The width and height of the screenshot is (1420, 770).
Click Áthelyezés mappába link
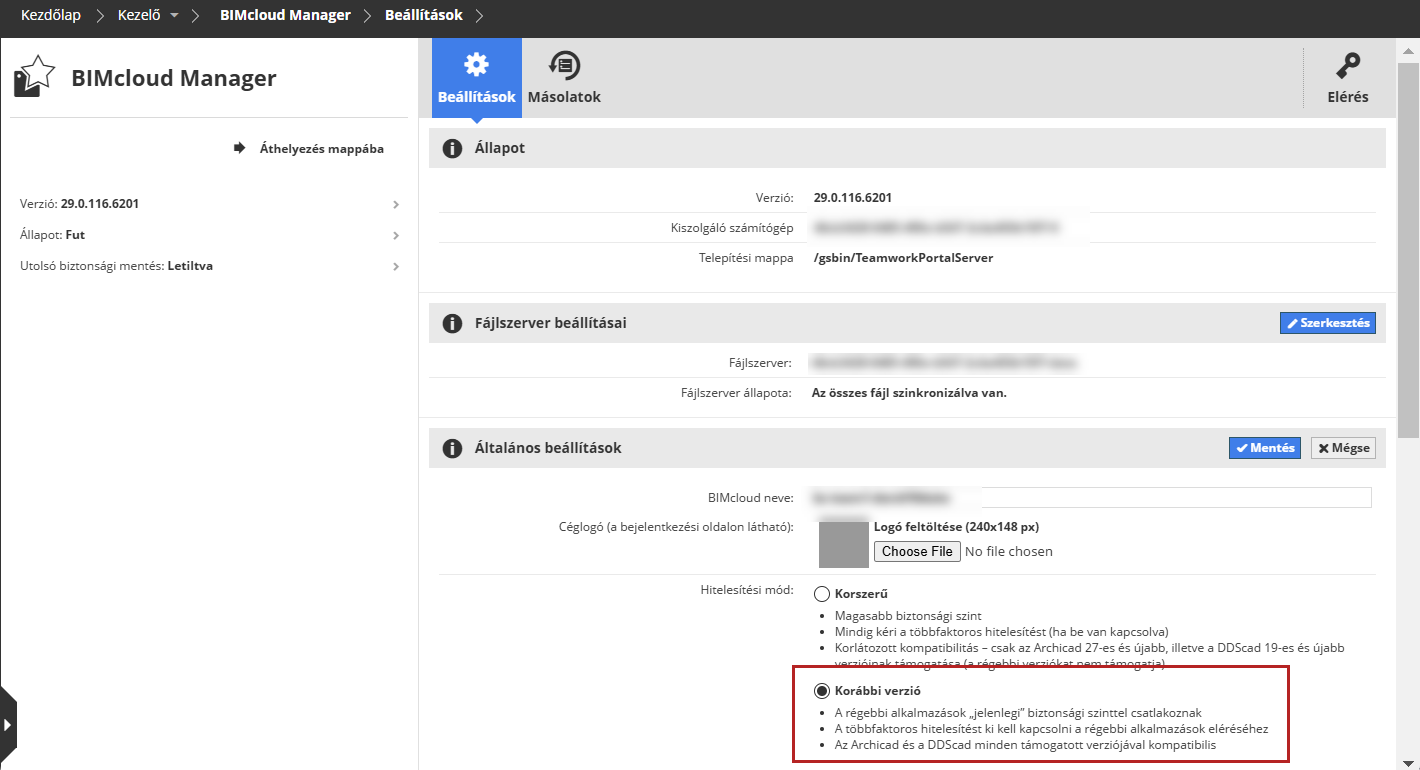(321, 149)
